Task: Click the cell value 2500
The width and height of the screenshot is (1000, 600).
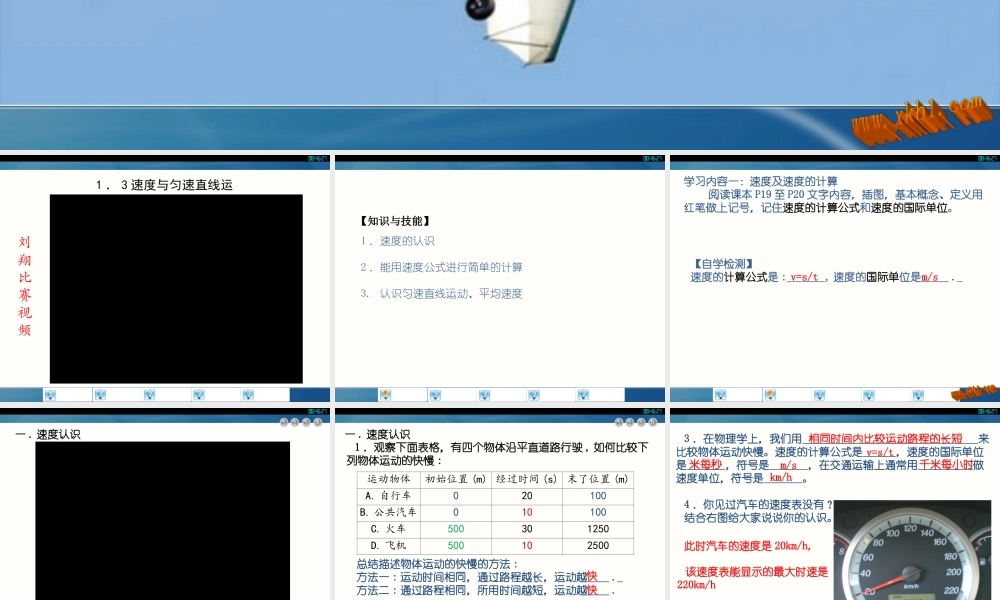Action: 598,545
